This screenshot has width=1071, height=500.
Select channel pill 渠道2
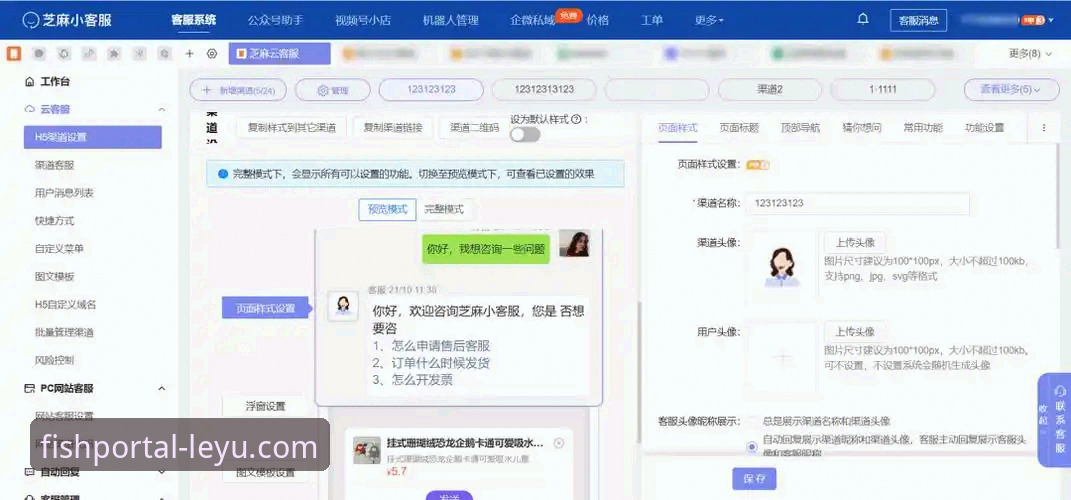point(770,89)
